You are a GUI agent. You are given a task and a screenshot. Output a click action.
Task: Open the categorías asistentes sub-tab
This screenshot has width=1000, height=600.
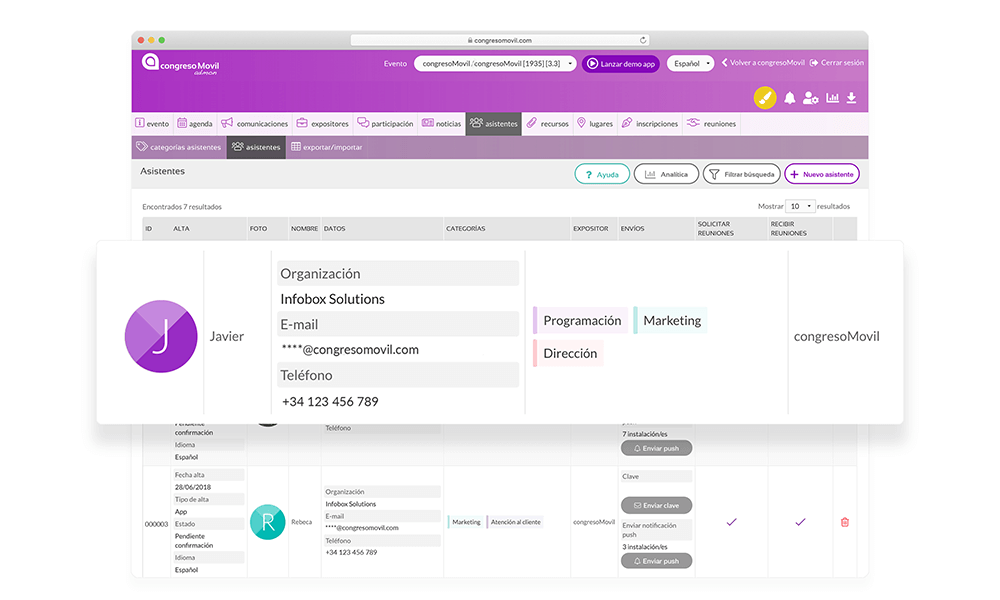pos(179,147)
